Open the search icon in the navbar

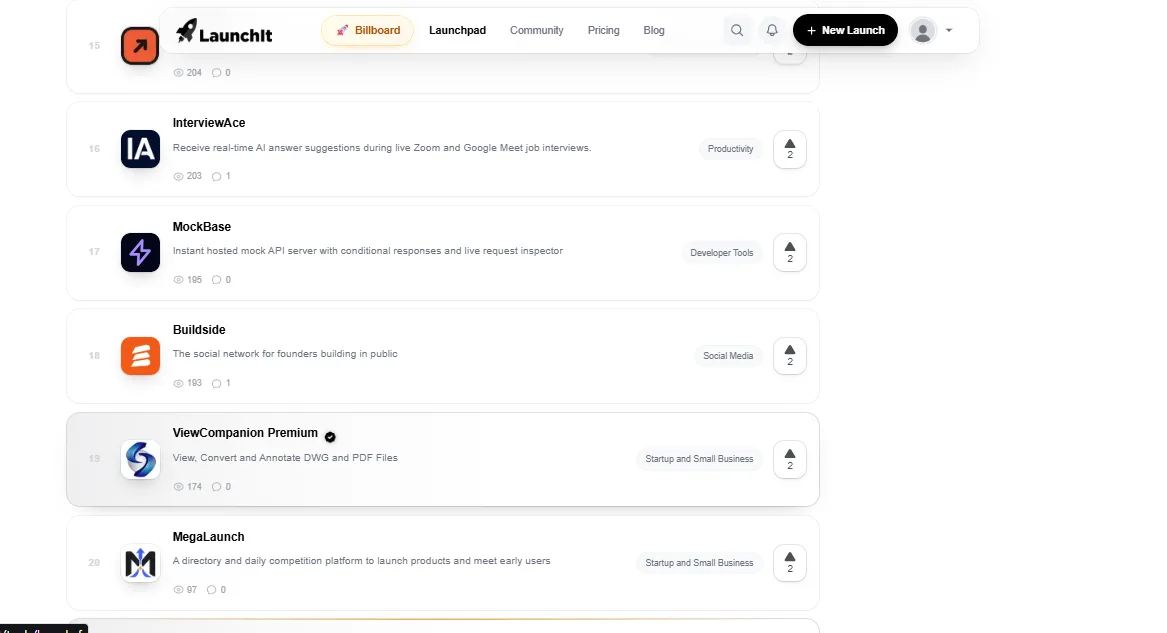coord(737,30)
